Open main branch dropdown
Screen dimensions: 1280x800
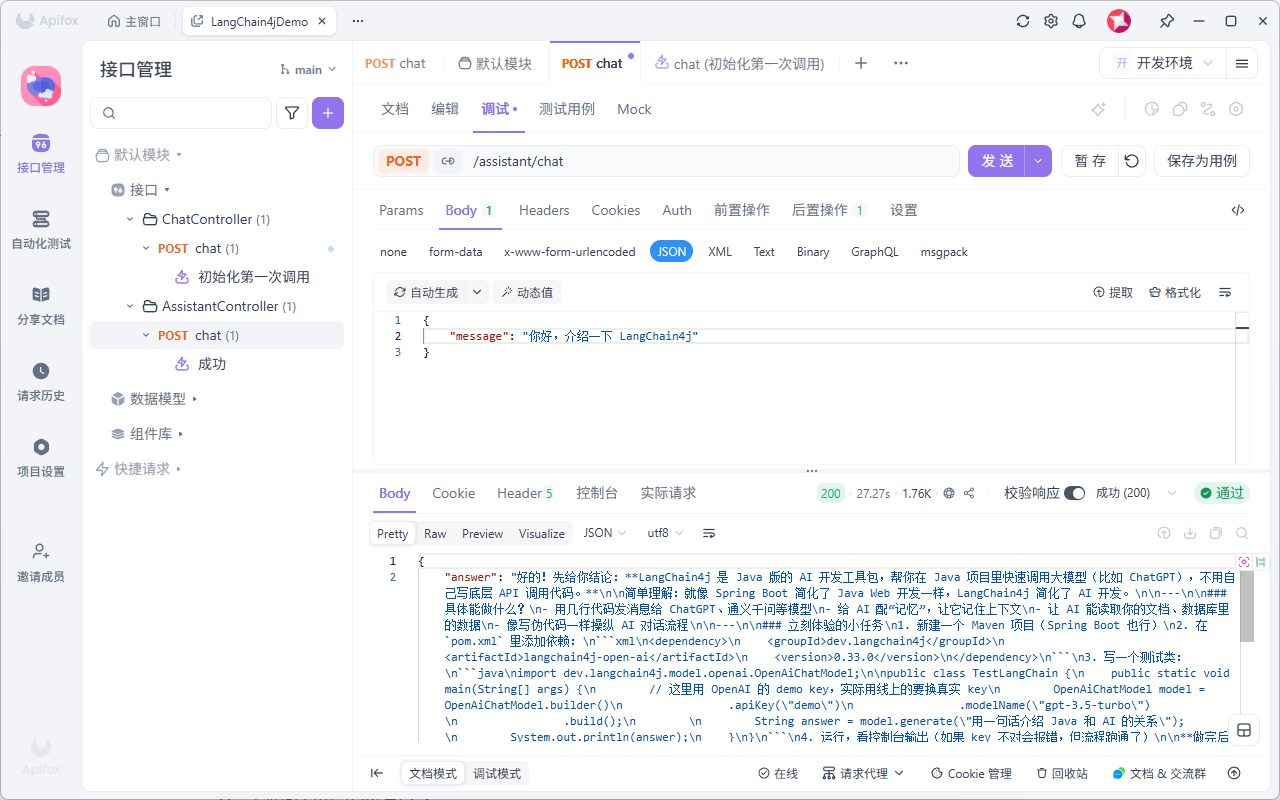point(308,69)
